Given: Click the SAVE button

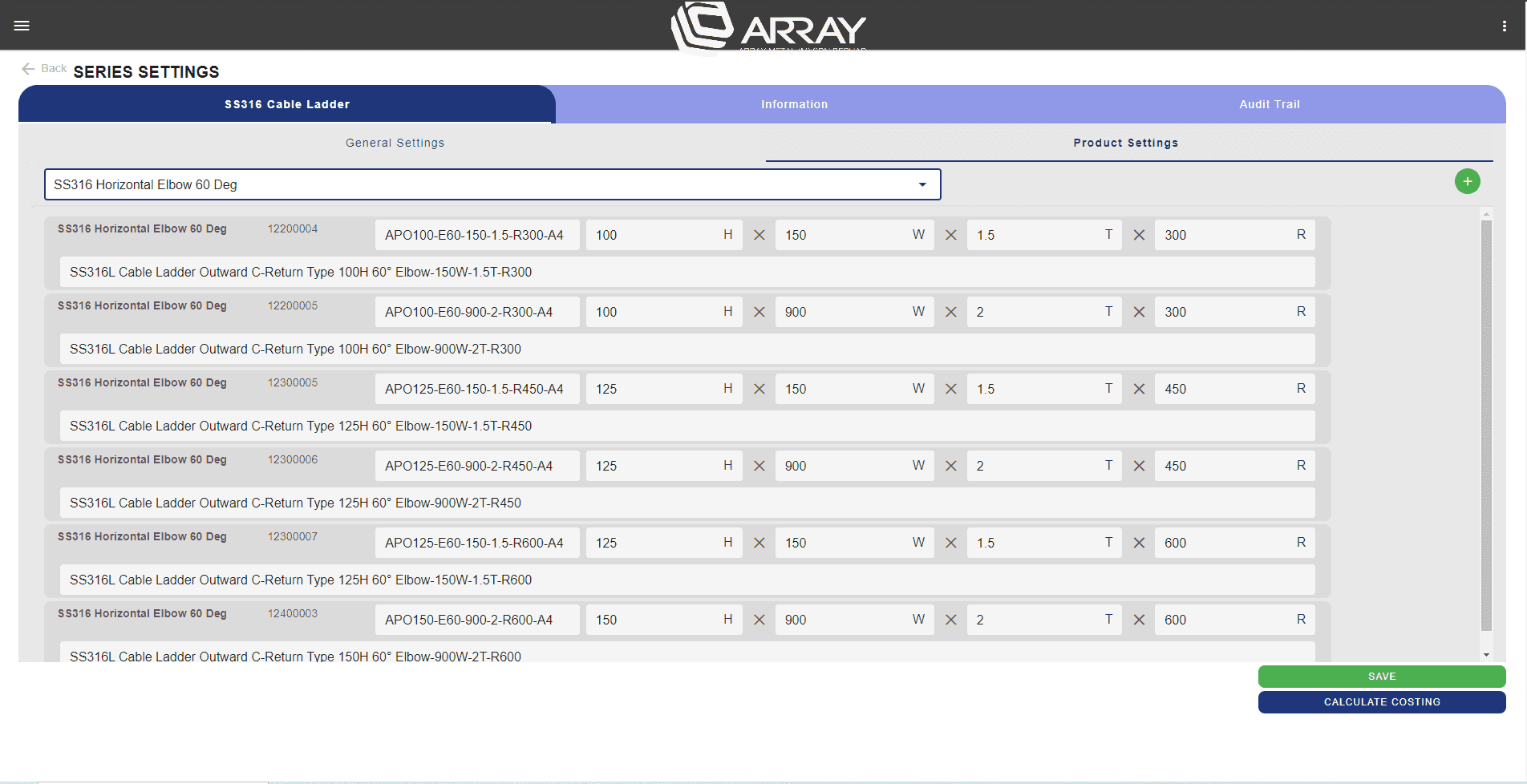Looking at the screenshot, I should (x=1381, y=676).
